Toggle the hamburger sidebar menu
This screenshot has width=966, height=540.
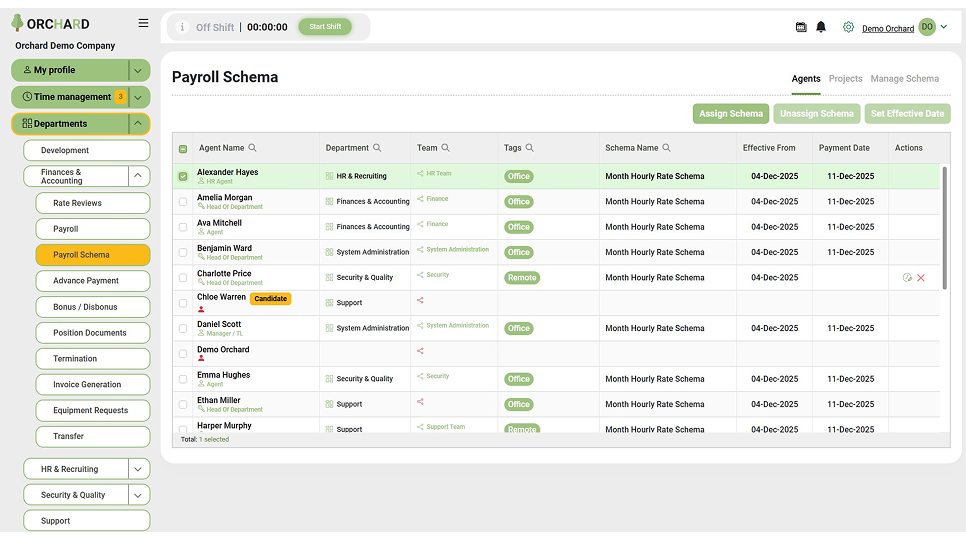(143, 23)
